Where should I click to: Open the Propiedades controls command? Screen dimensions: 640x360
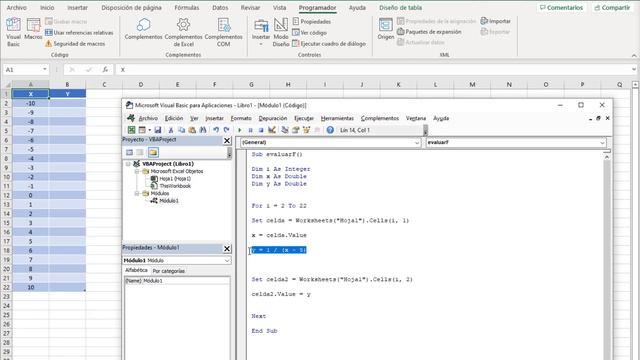point(312,21)
